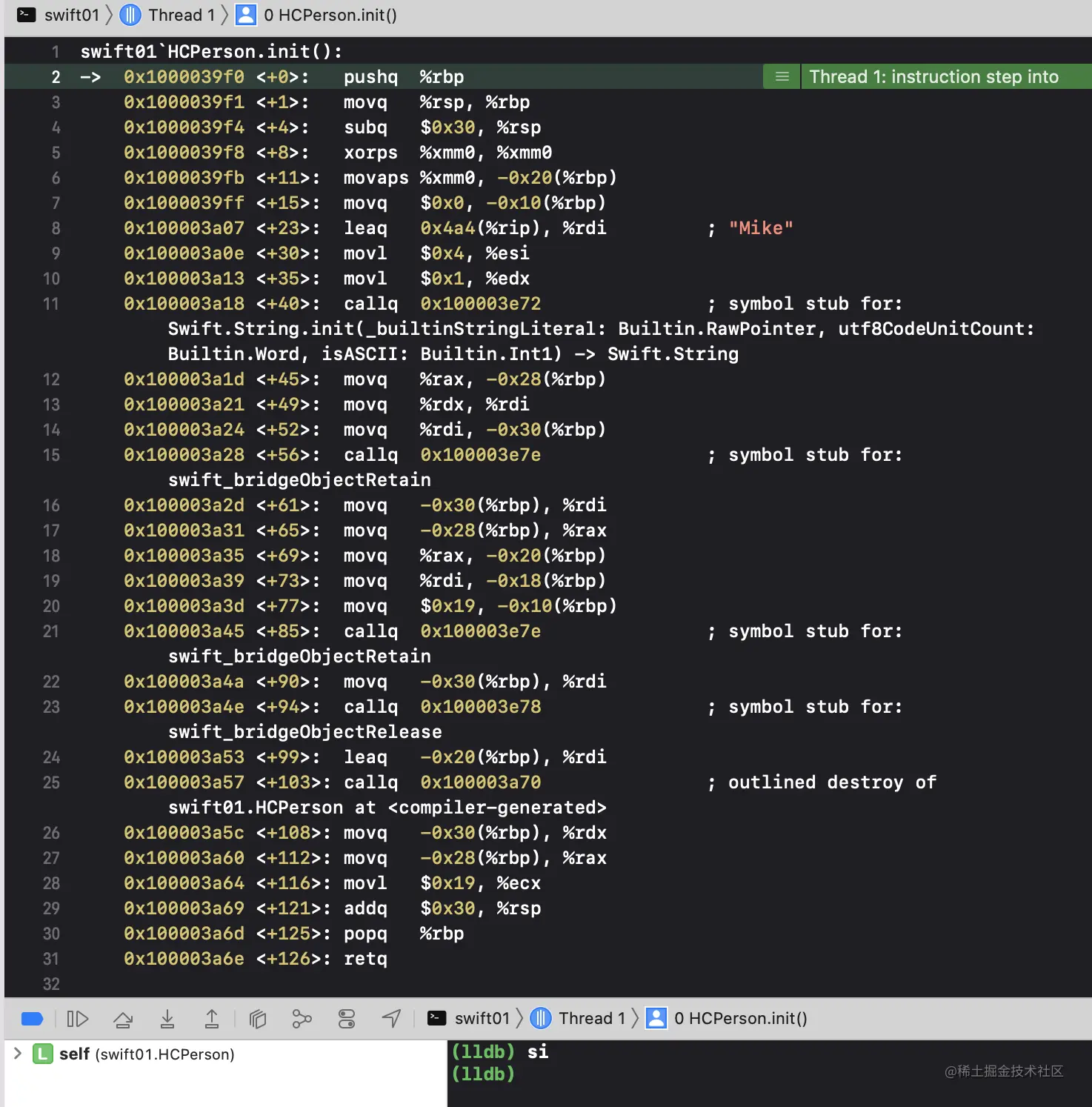Click 'swift01.HCPerson at <compiler-generated>' text
Image resolution: width=1092 pixels, height=1107 pixels.
click(387, 808)
